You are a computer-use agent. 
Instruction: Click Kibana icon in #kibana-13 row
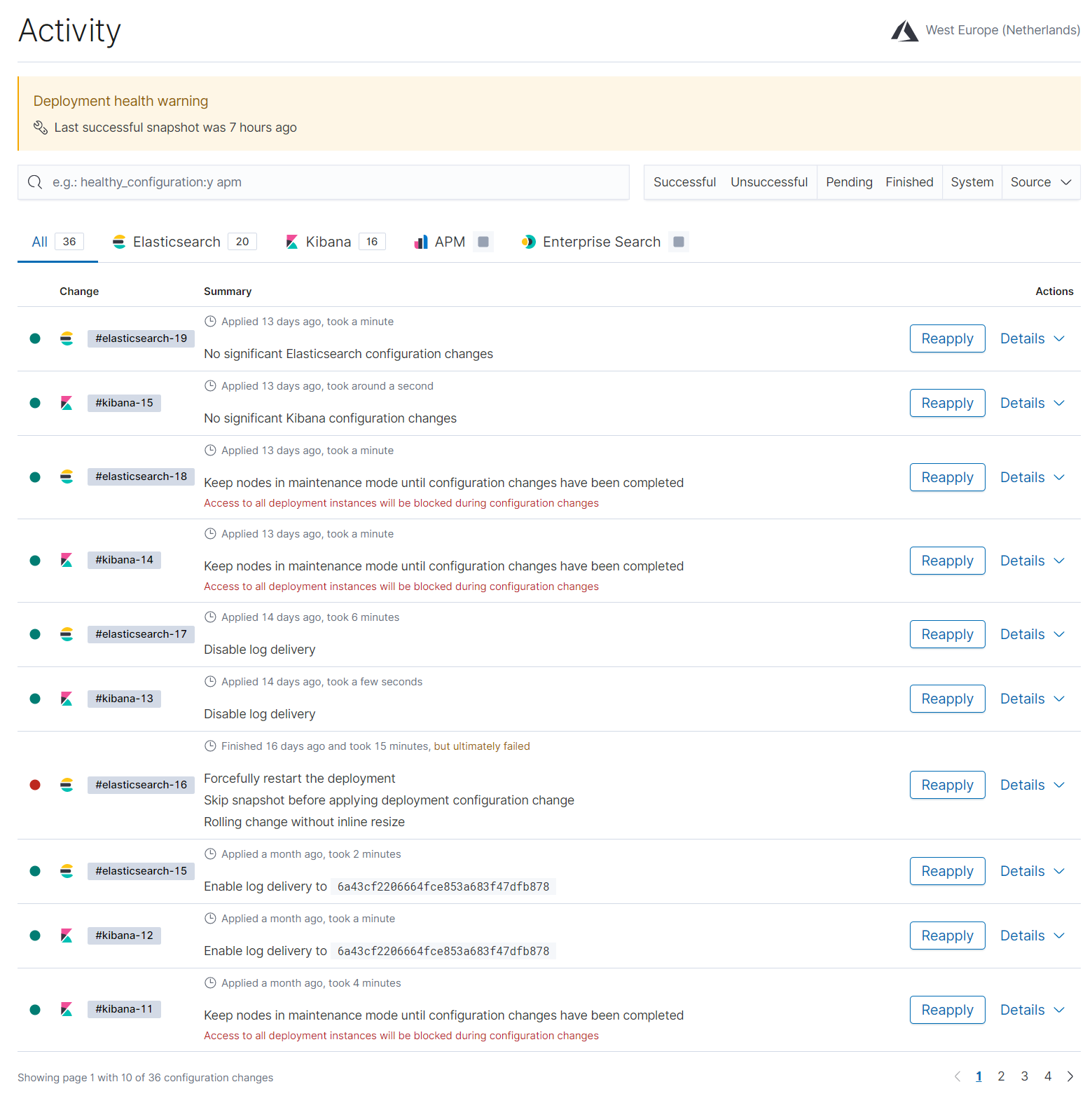(x=67, y=699)
